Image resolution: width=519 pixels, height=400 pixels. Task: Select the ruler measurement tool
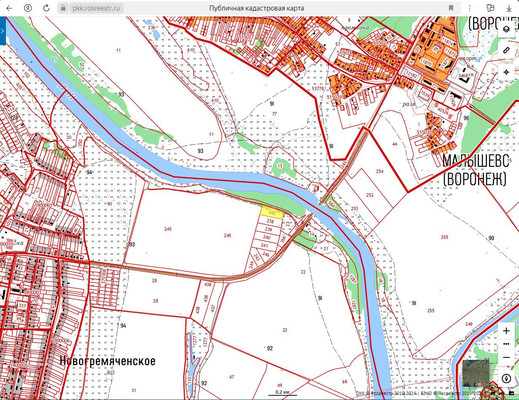pyautogui.click(x=506, y=51)
